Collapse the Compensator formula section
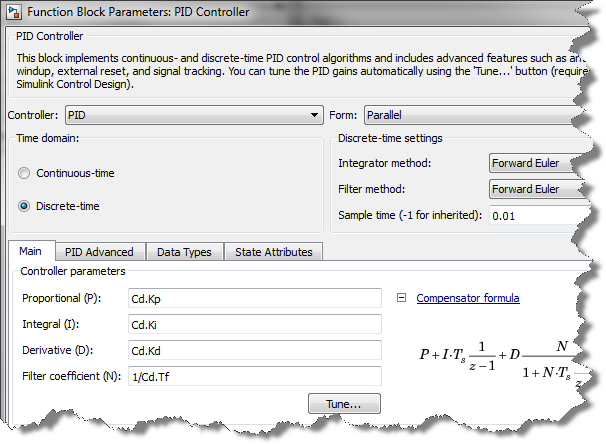 coord(402,298)
